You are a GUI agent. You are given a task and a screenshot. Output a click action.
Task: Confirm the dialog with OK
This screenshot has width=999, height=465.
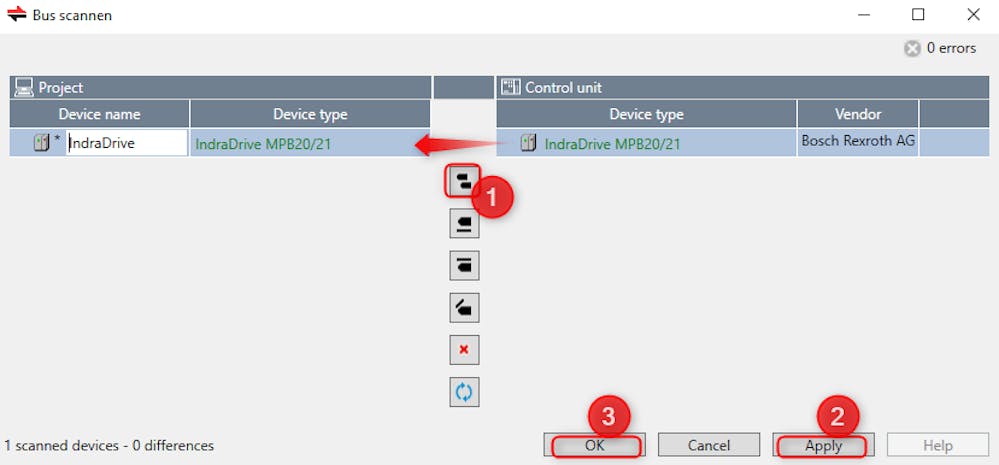[x=594, y=445]
